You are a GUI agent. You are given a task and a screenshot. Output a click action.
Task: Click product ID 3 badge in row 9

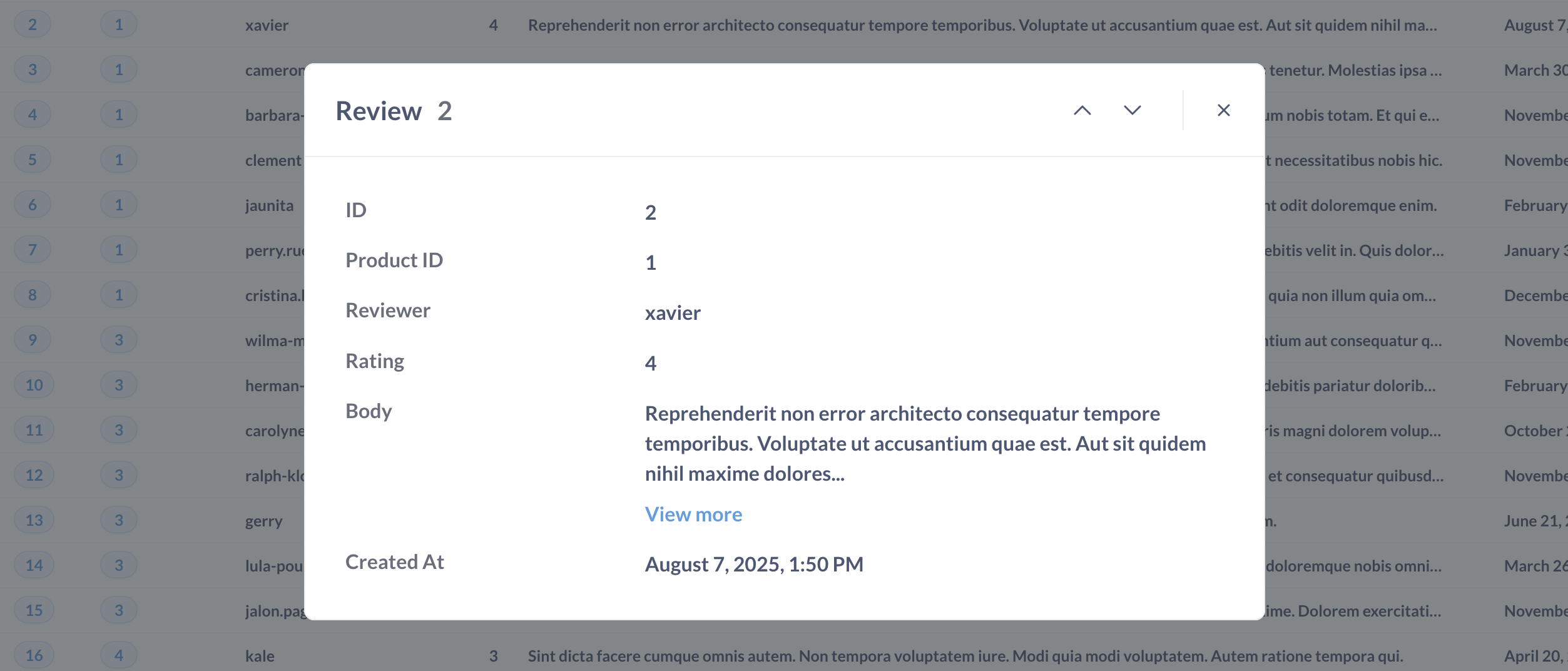click(x=119, y=340)
